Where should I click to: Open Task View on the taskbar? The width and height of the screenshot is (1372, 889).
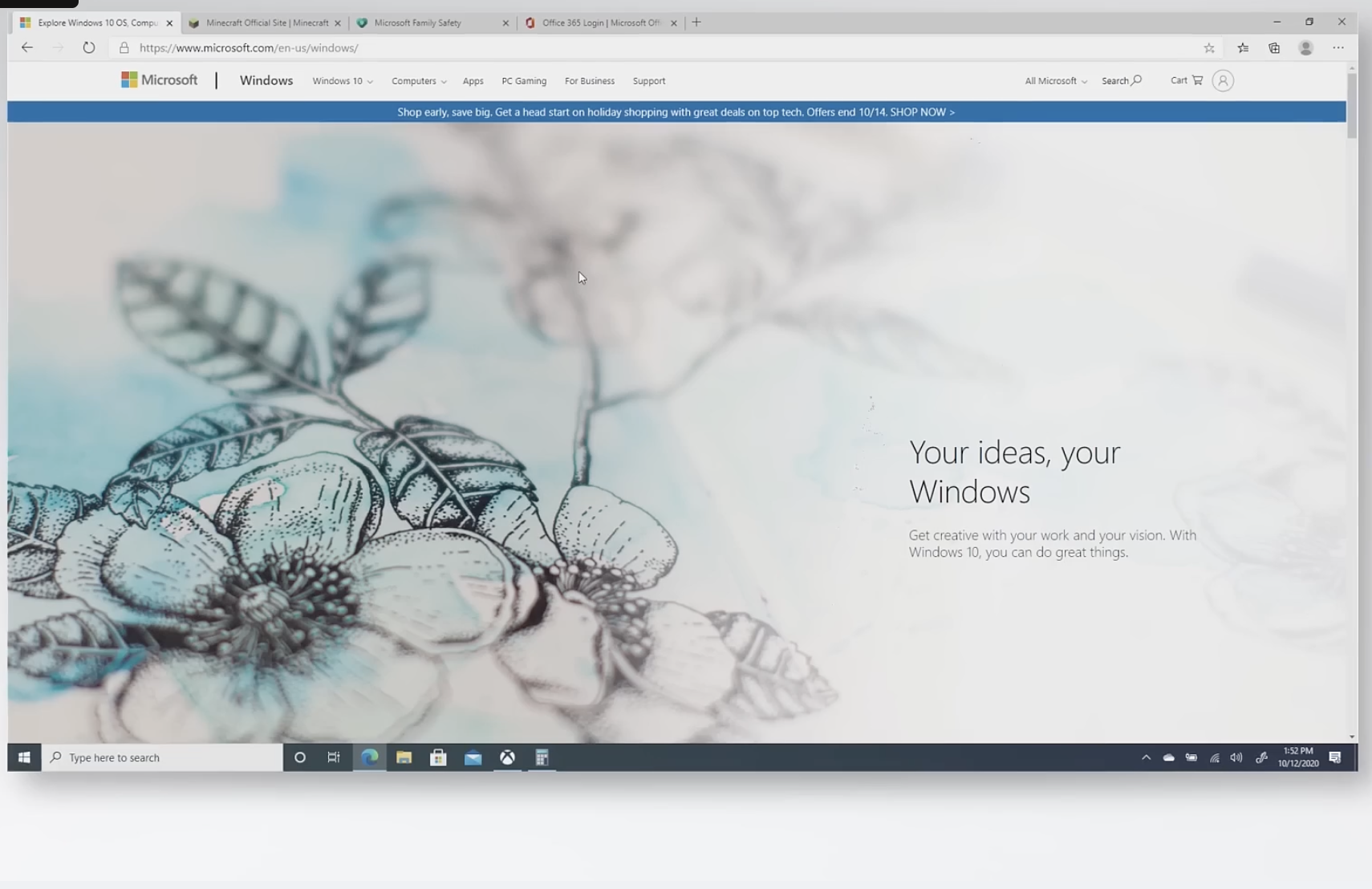[334, 757]
